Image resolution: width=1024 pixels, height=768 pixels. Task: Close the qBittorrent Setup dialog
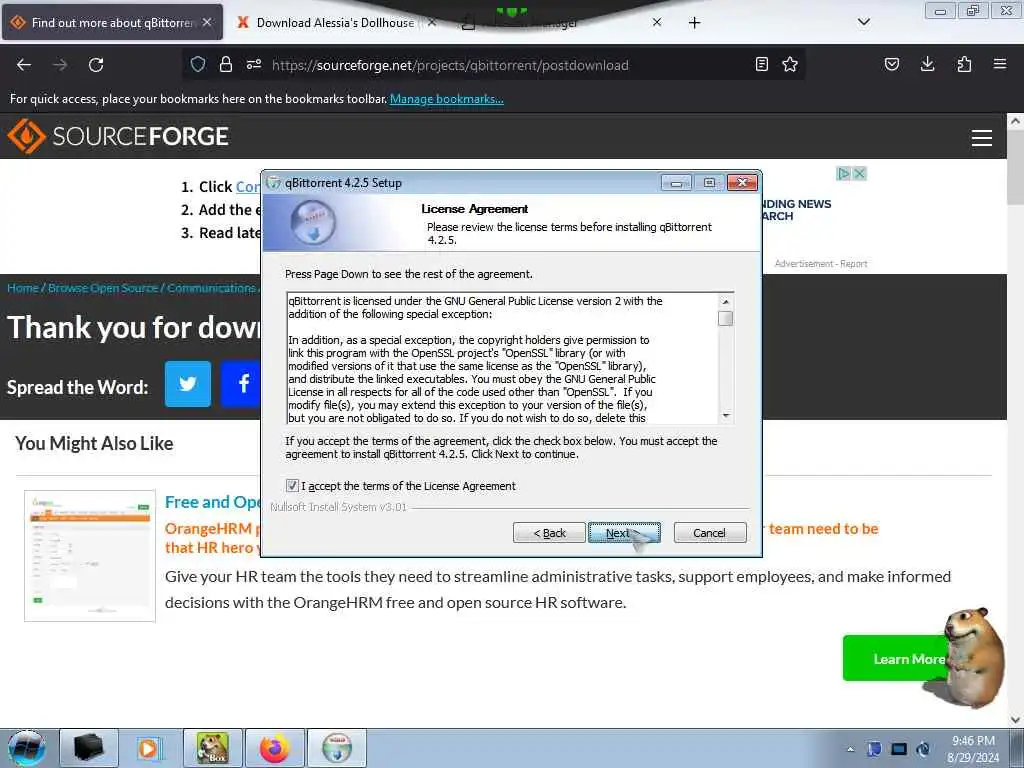[742, 183]
